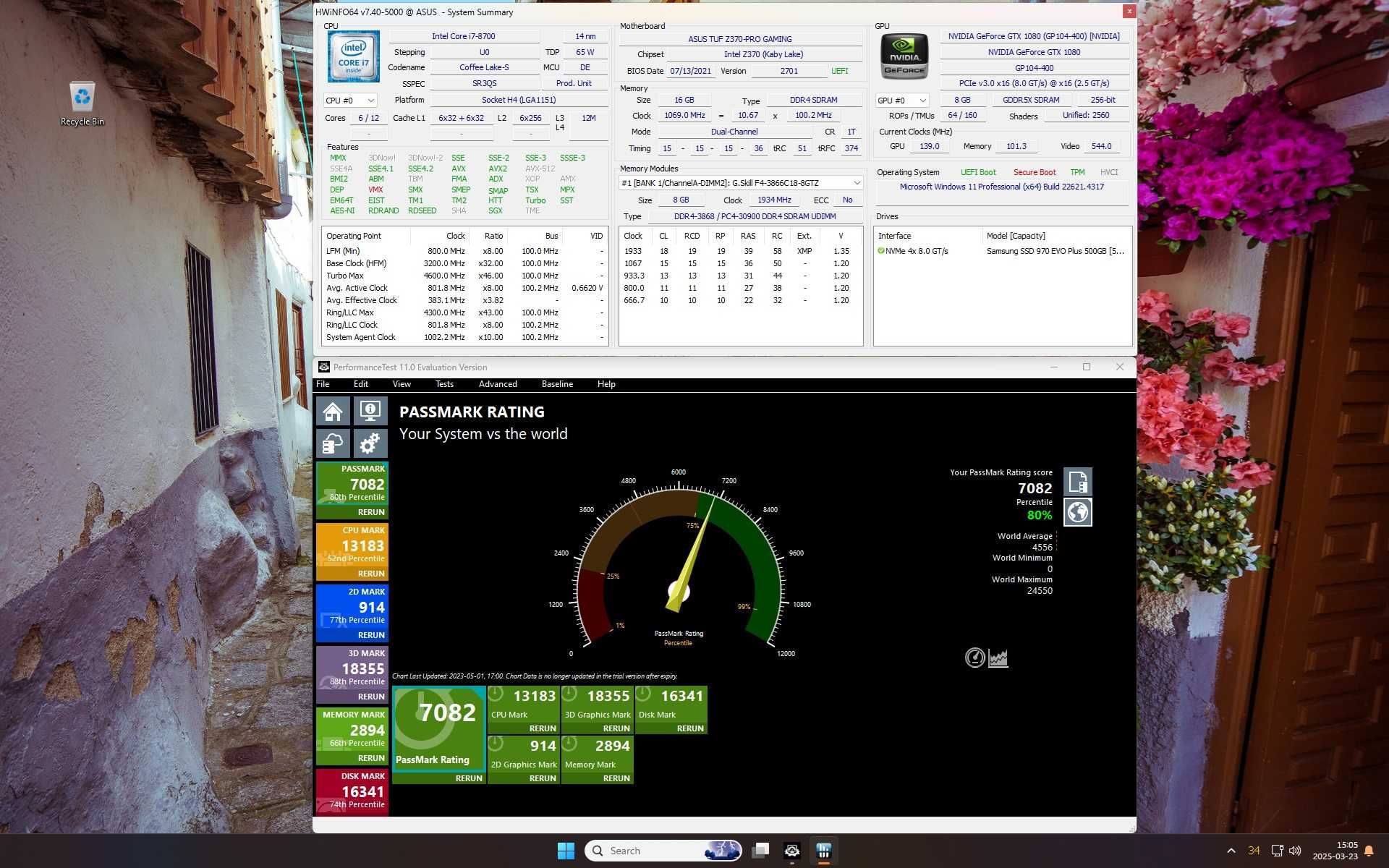This screenshot has width=1389, height=868.
Task: Close the HWiNFO System Summary window
Action: click(1129, 11)
